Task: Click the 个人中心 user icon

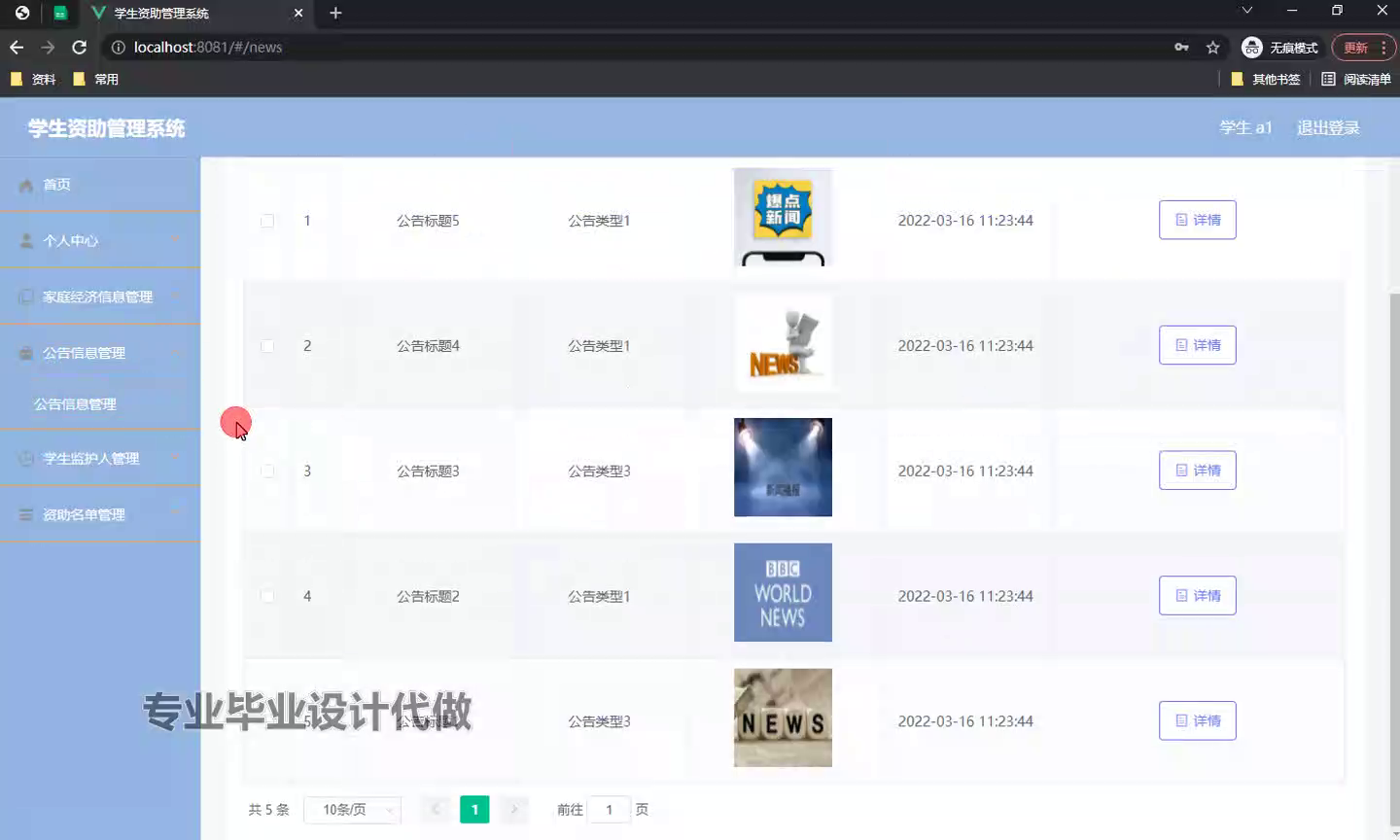Action: click(26, 240)
